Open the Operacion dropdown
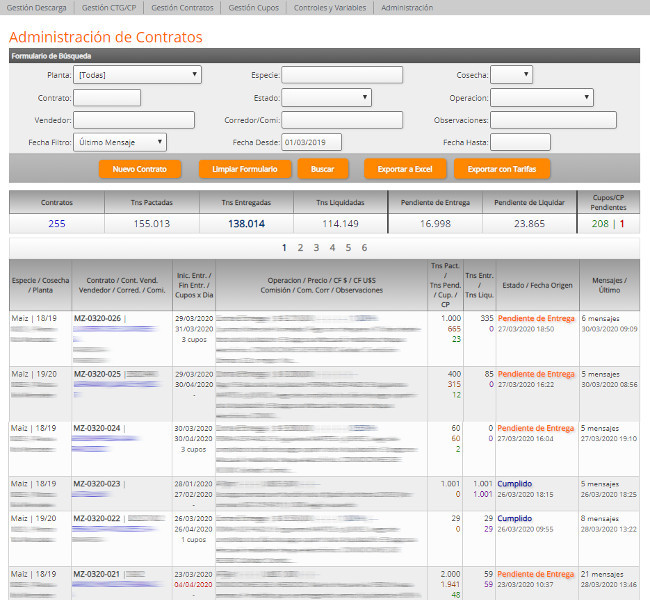 (x=542, y=98)
